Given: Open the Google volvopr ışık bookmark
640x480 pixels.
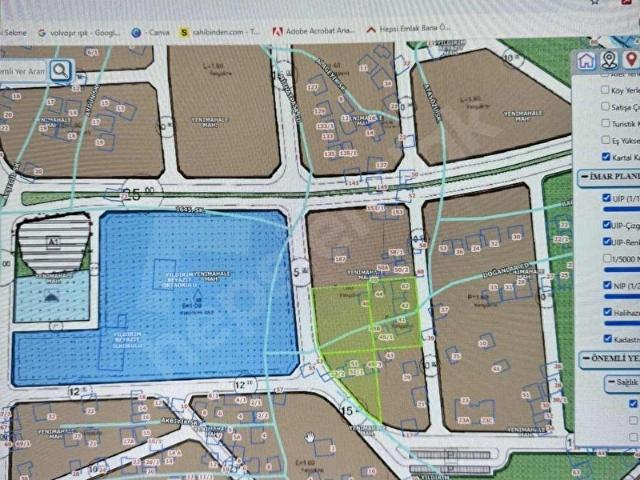Looking at the screenshot, I should (x=79, y=33).
